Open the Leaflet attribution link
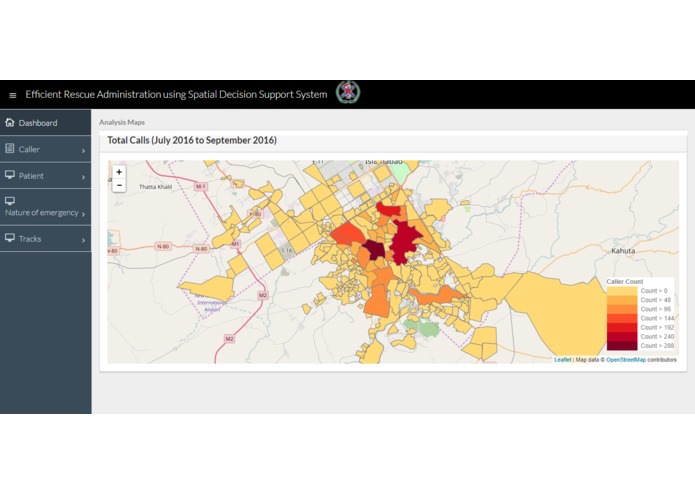 pos(562,360)
